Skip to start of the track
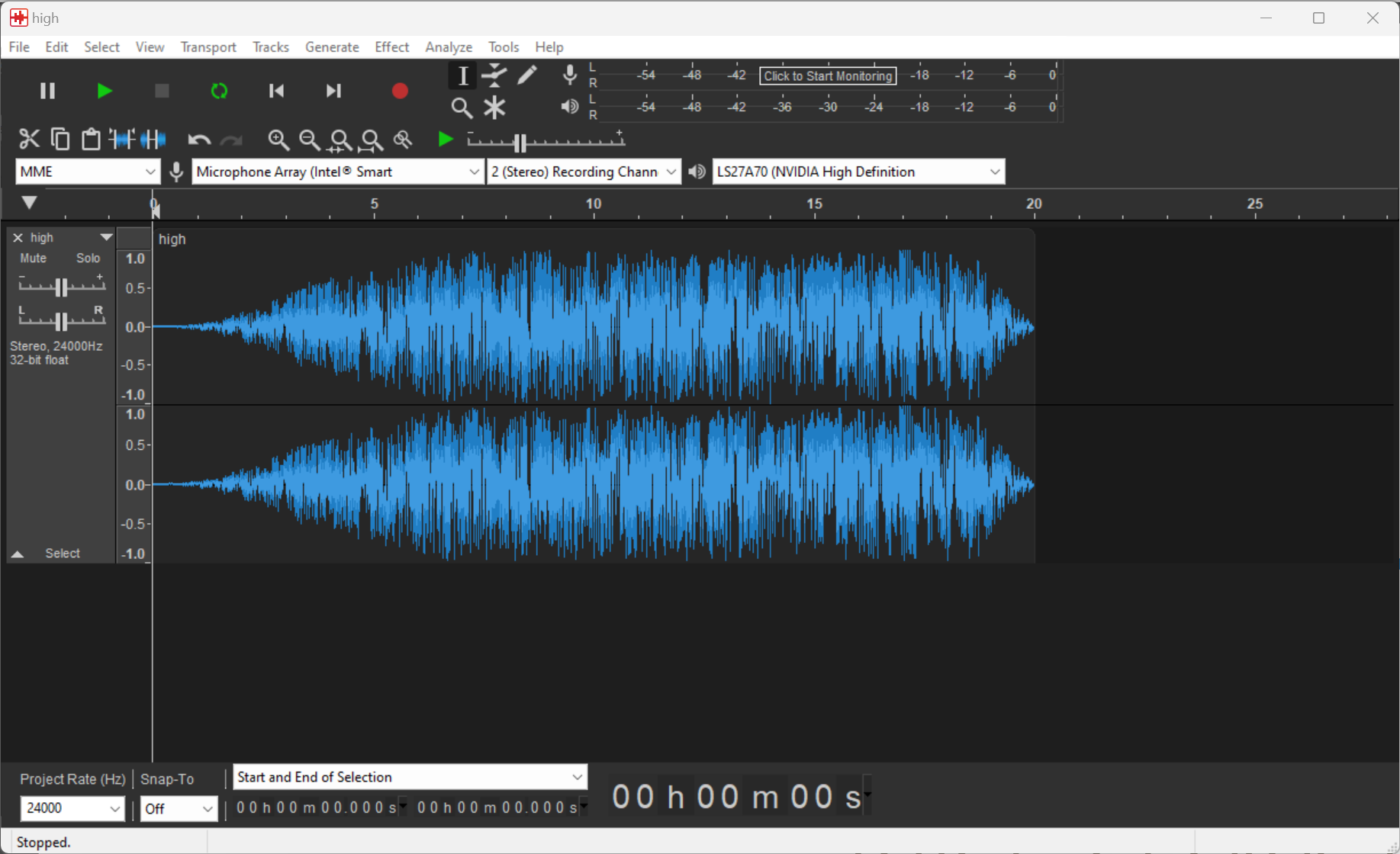Viewport: 1400px width, 854px height. (276, 91)
